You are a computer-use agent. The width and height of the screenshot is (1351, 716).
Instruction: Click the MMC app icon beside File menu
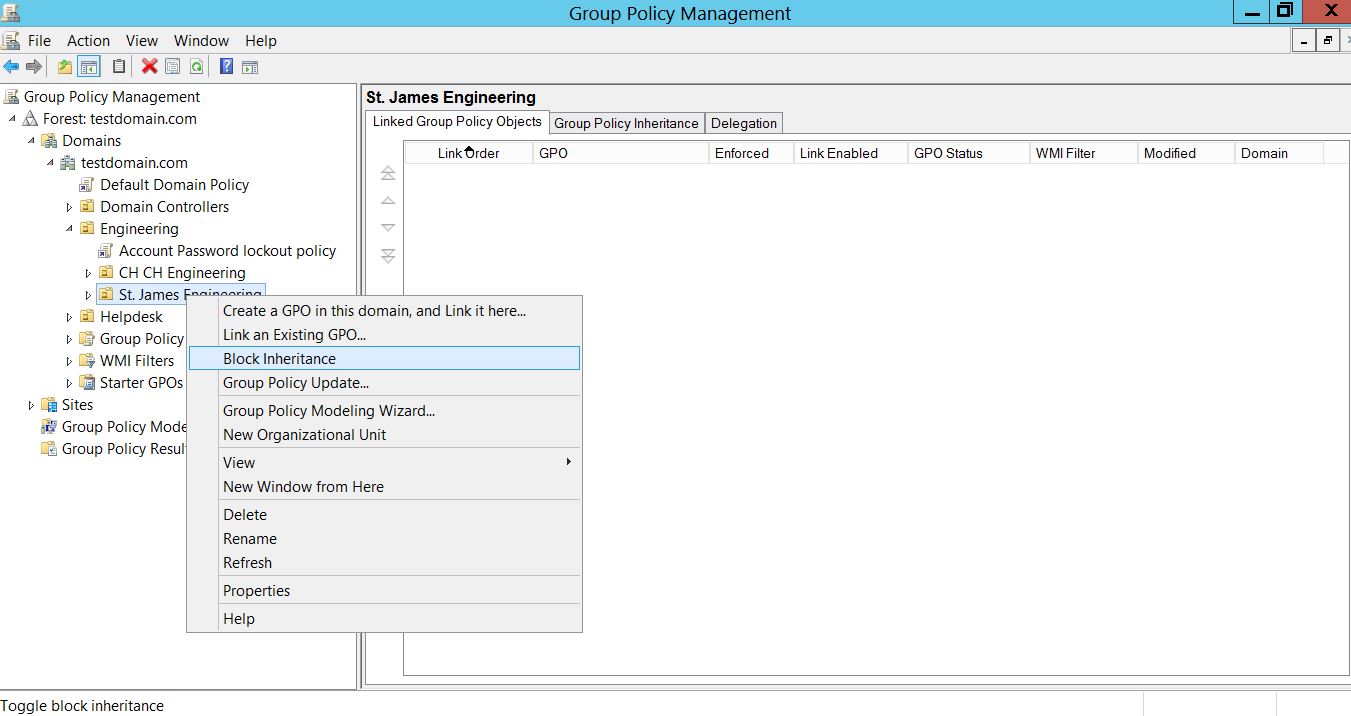(11, 41)
